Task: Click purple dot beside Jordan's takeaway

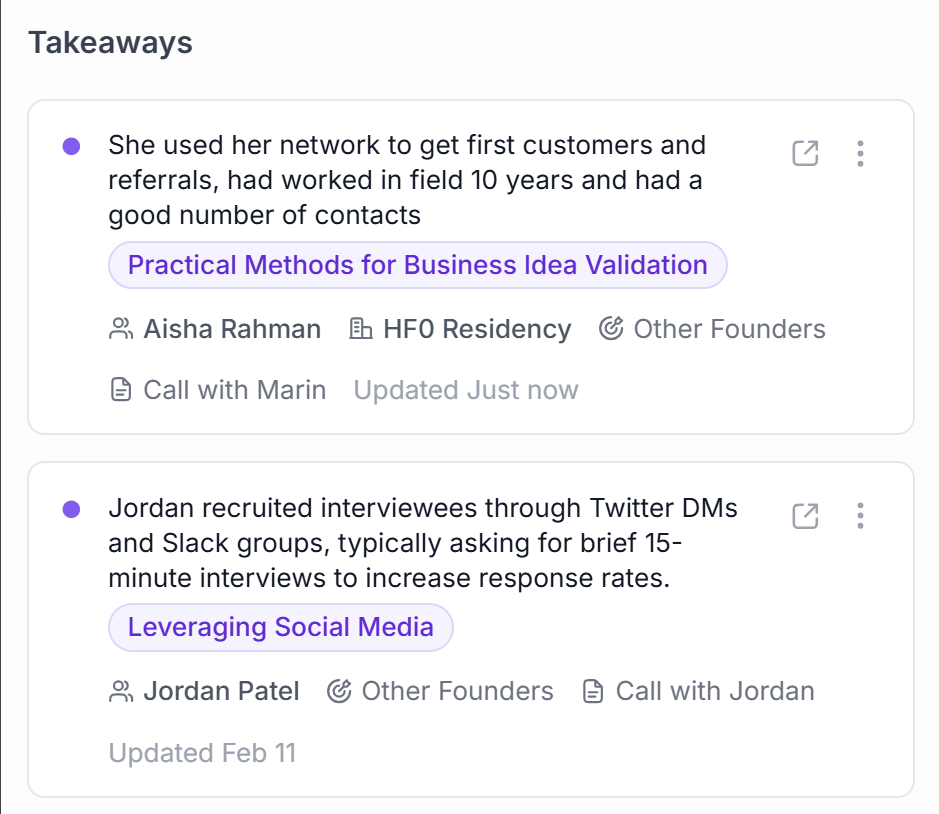Action: [71, 509]
